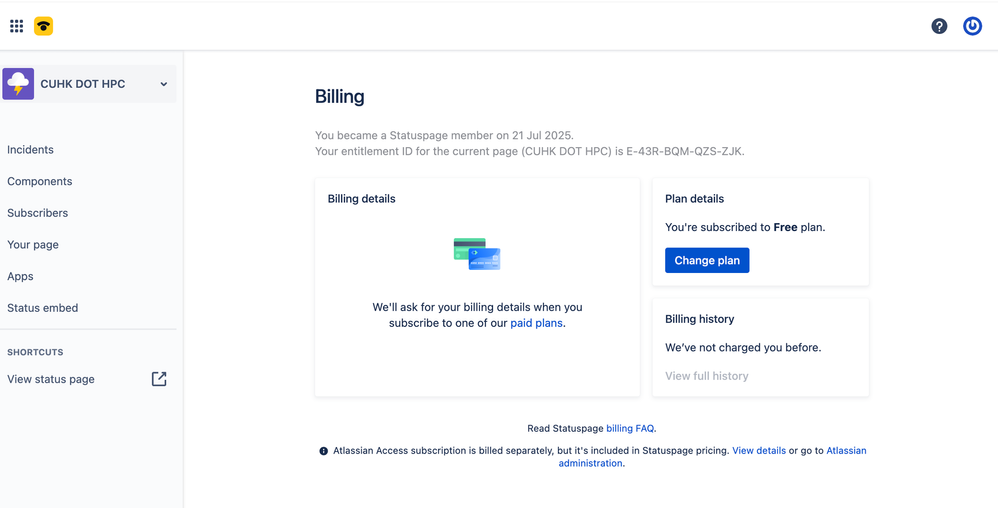This screenshot has height=508, width=998.
Task: Click the Billing page heading
Action: pos(340,97)
